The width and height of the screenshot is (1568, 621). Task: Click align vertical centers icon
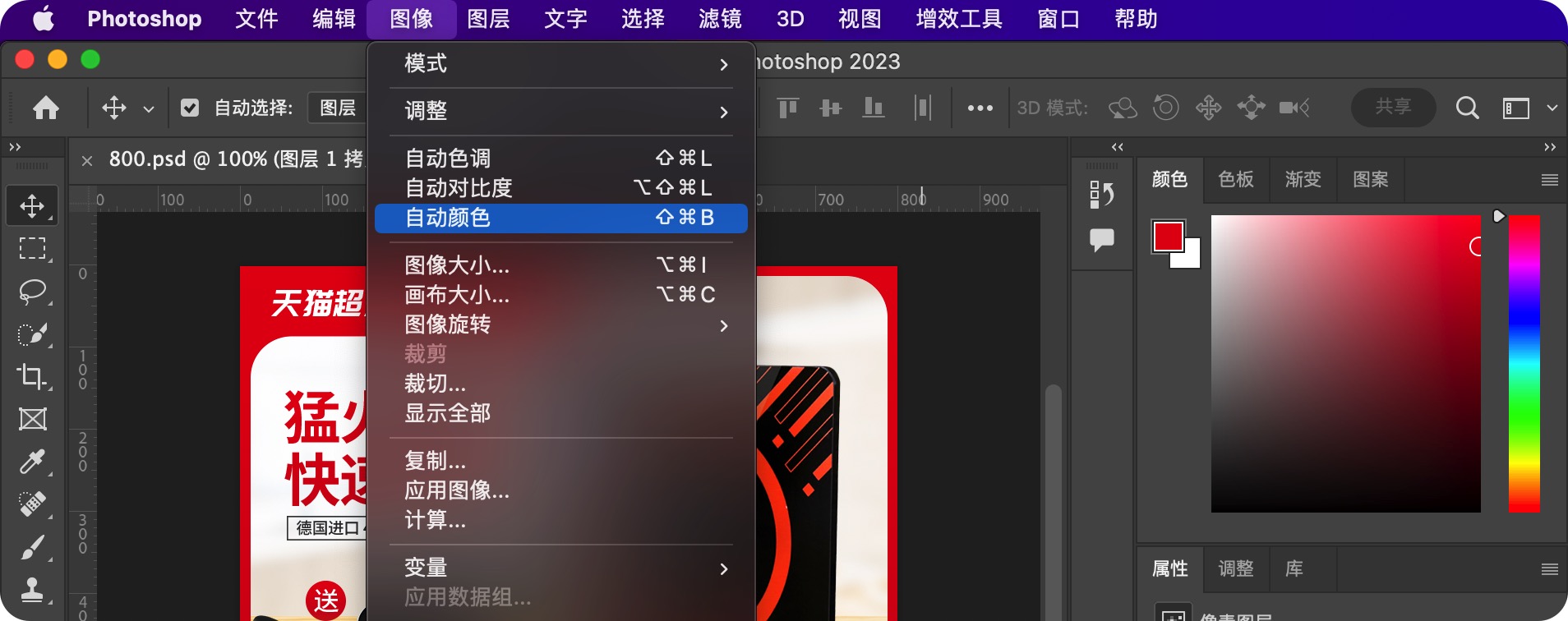coord(831,108)
